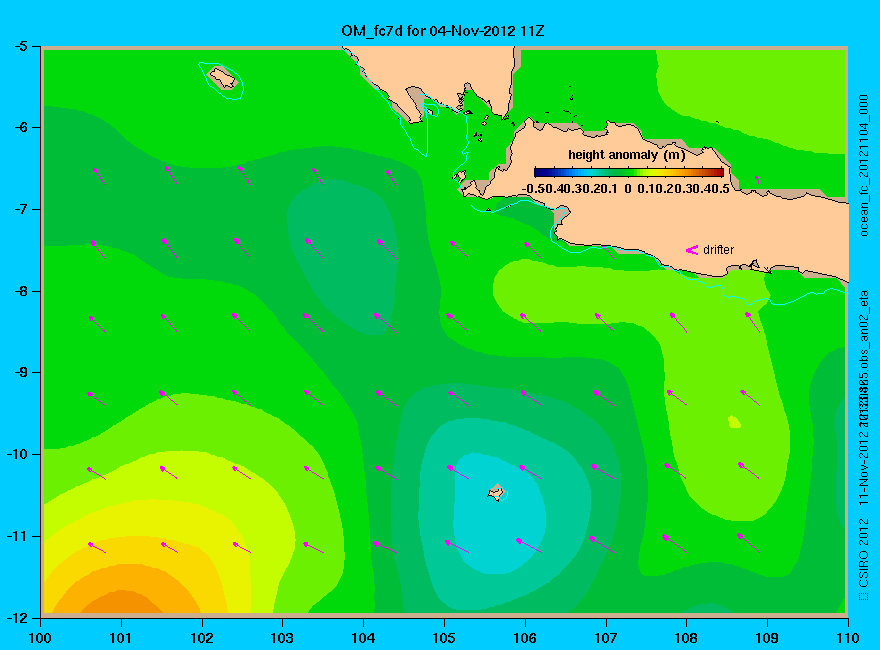
Task: Click the y-axis tick label -11
Action: (16, 536)
